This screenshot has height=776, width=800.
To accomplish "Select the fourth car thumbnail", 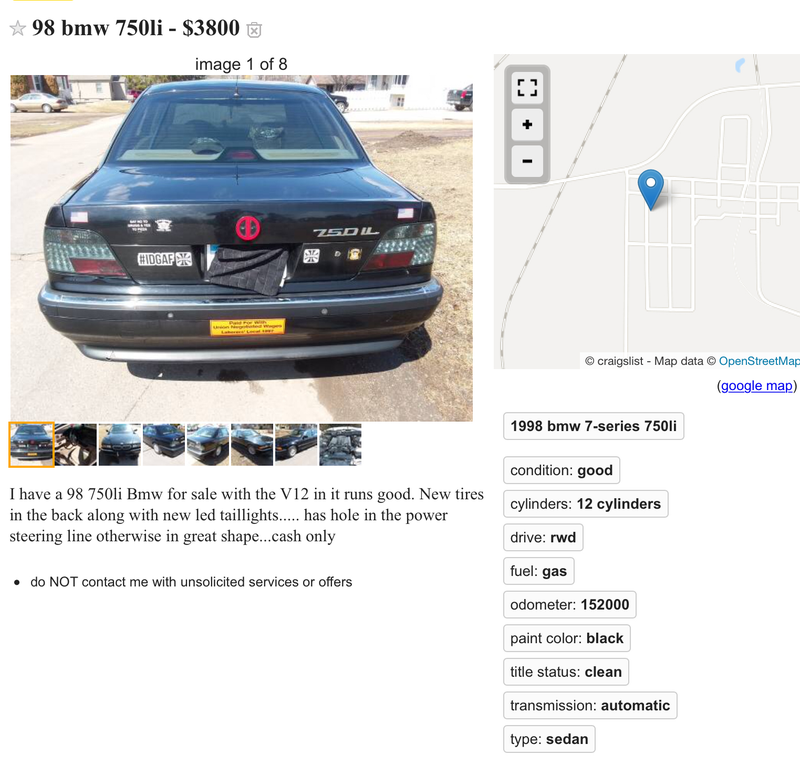I will (164, 444).
